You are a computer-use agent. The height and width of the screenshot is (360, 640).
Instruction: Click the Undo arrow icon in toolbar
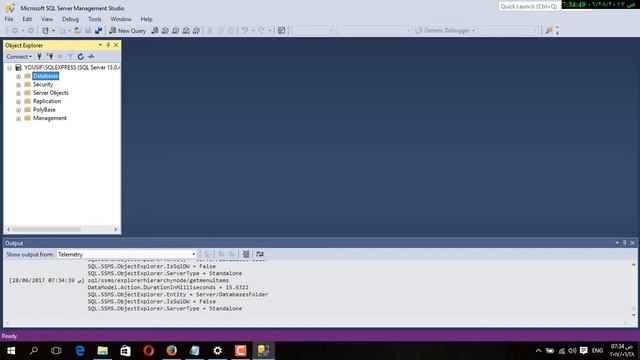[244, 31]
